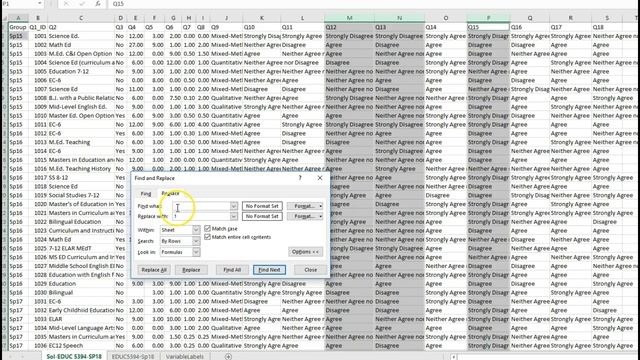640x360 pixels.
Task: Click the Replace button
Action: coord(191,270)
